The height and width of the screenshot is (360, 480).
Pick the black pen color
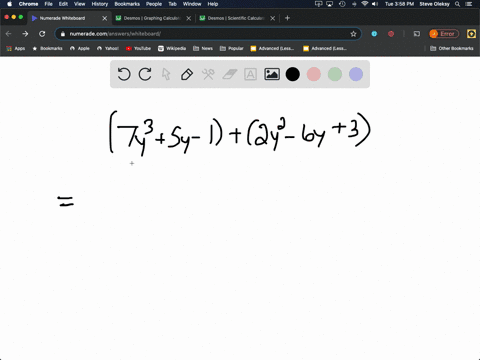pyautogui.click(x=293, y=74)
